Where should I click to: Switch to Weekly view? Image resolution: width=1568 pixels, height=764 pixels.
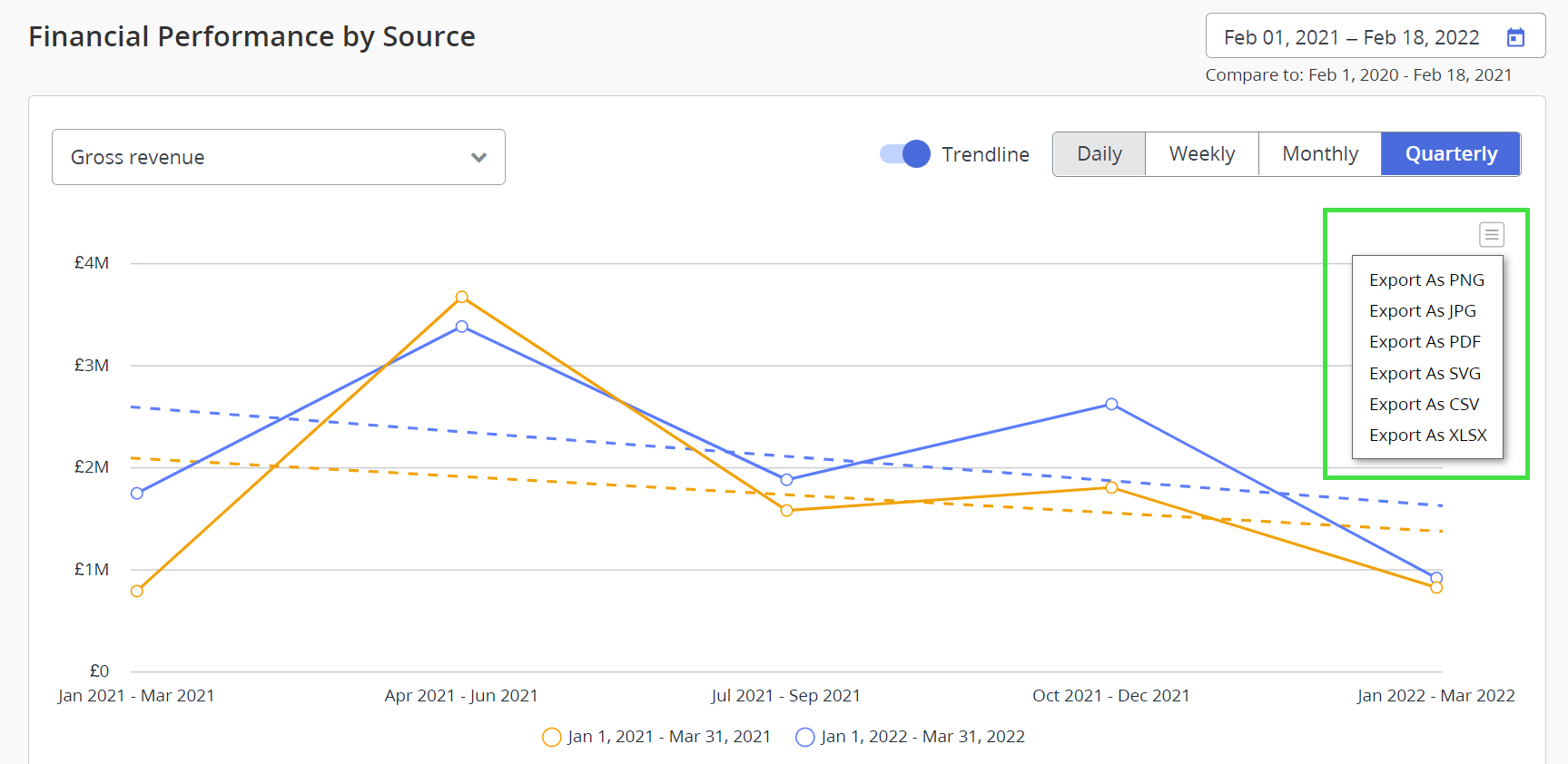click(x=1201, y=154)
